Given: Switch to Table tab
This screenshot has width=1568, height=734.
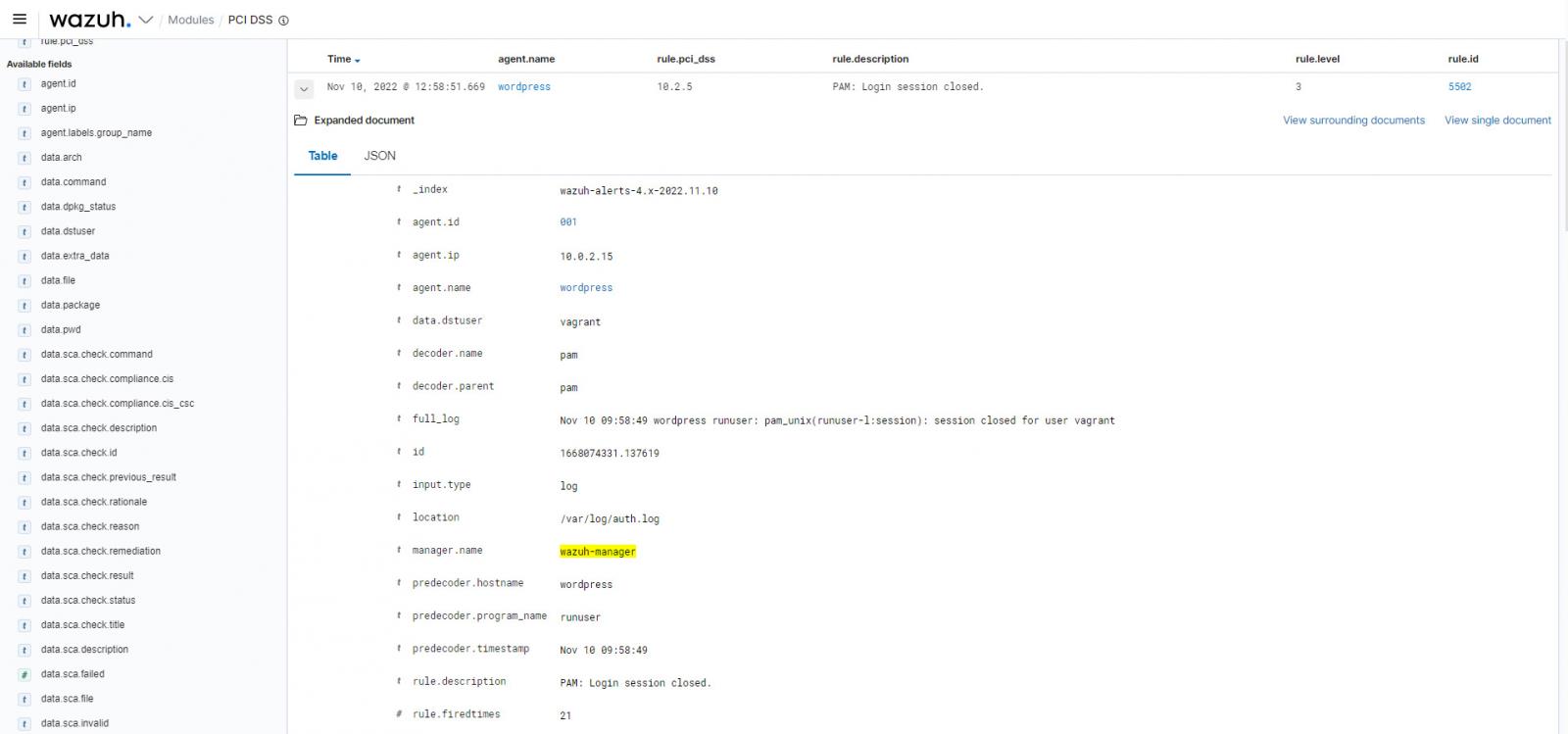Looking at the screenshot, I should point(322,156).
